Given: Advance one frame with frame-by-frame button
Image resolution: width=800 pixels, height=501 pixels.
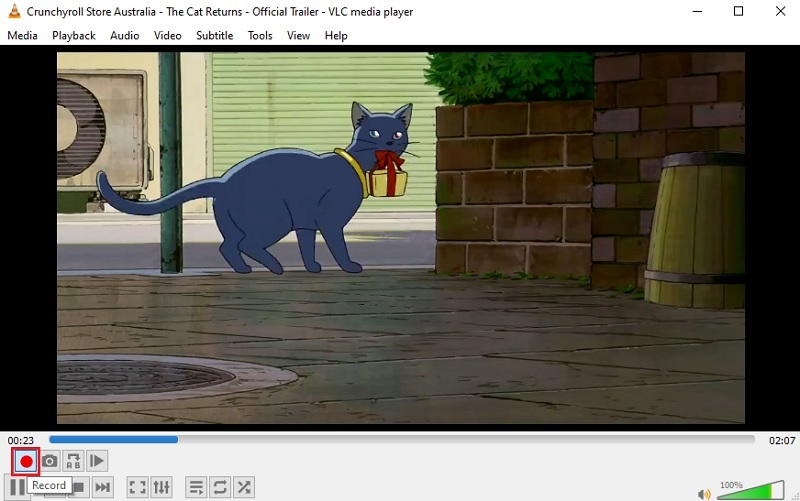Looking at the screenshot, I should coord(96,461).
